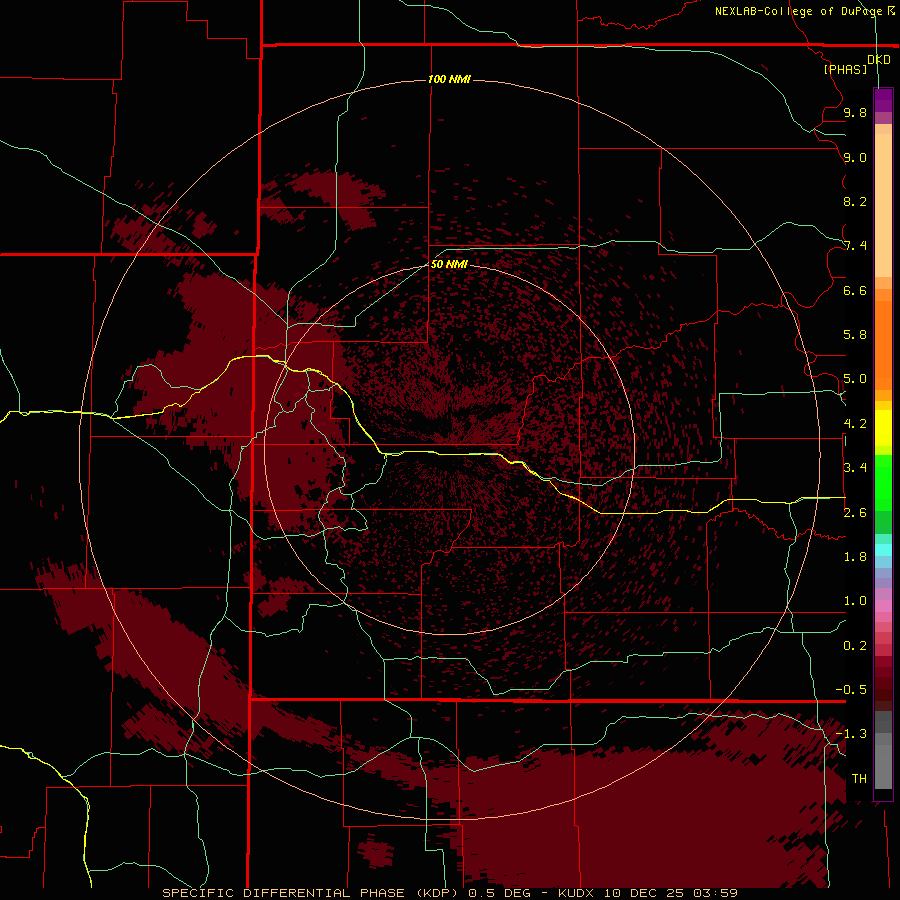The image size is (900, 900).
Task: Click the dark orange segment of color bar
Action: point(883,345)
